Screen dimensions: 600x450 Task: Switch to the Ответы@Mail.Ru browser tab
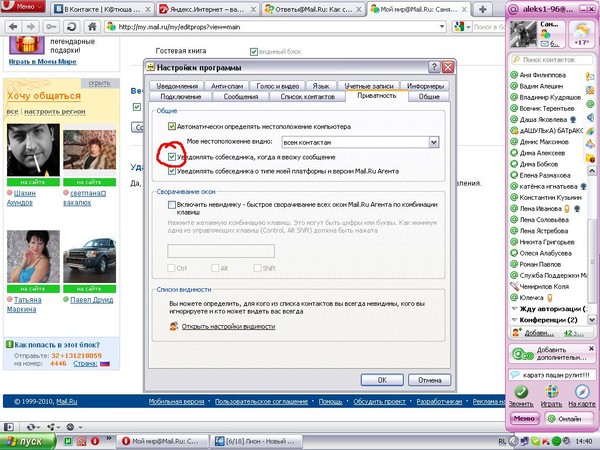[x=313, y=9]
